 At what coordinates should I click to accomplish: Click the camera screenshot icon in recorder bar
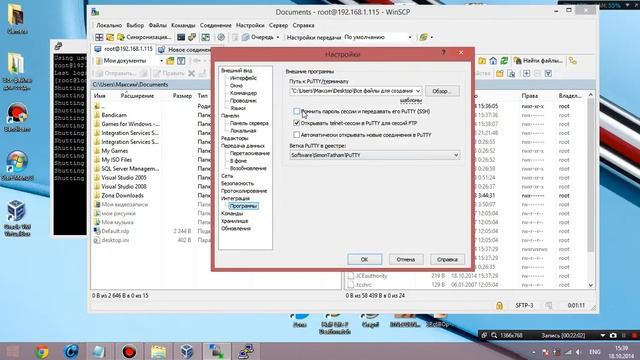(613, 335)
